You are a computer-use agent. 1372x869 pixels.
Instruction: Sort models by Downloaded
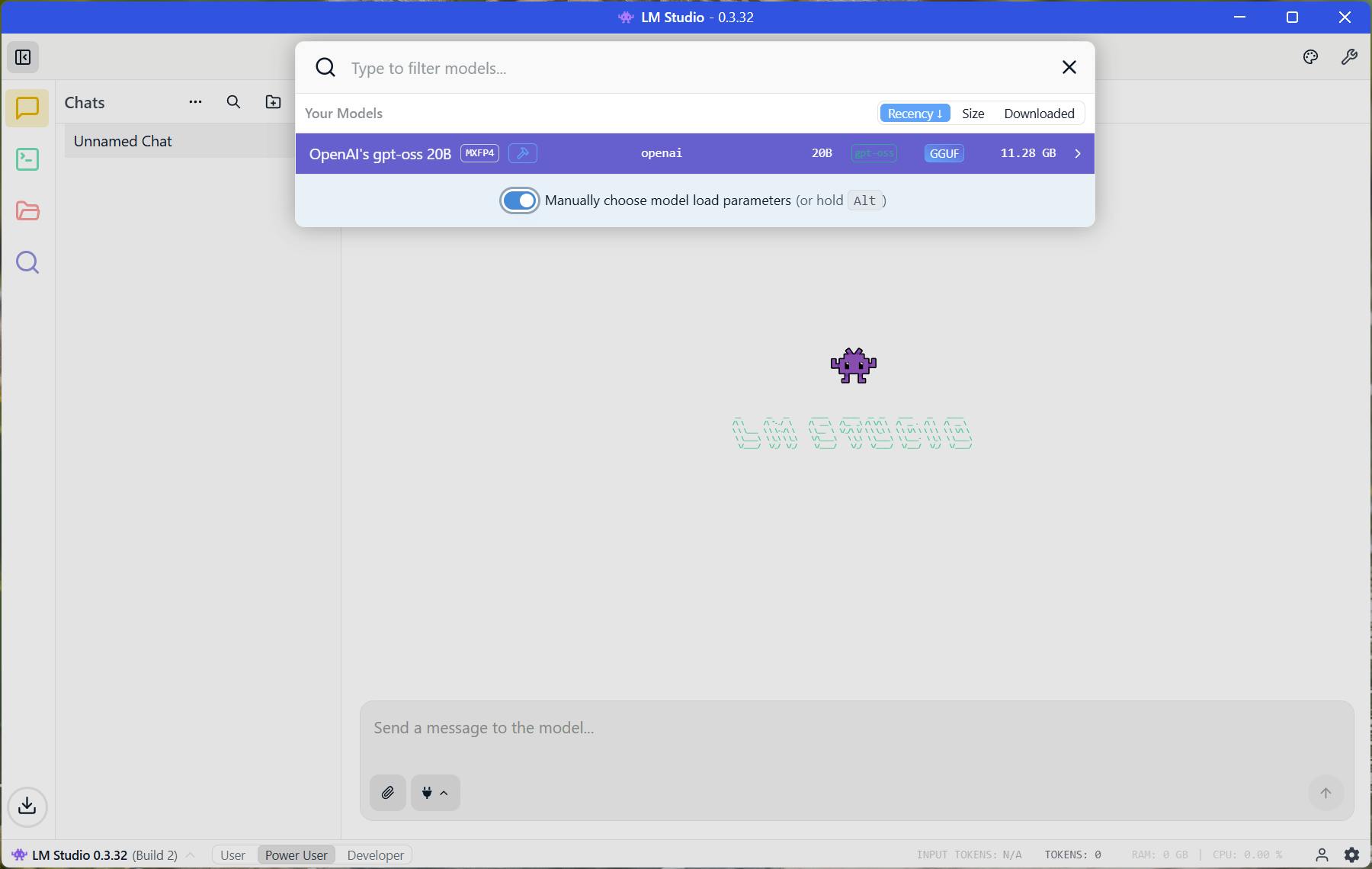tap(1039, 113)
